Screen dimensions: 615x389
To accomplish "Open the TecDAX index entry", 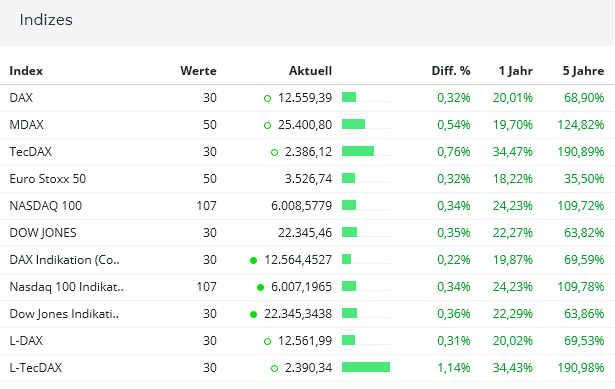I will click(31, 152).
